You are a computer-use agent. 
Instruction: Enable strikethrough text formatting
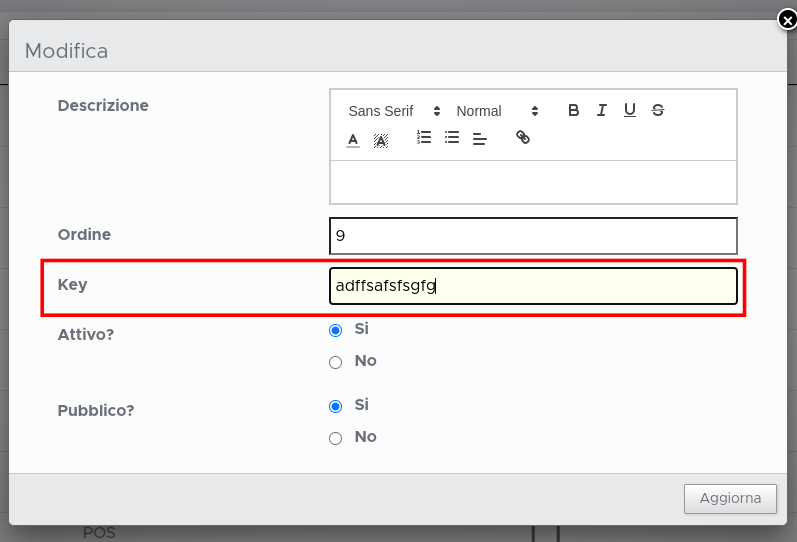657,111
